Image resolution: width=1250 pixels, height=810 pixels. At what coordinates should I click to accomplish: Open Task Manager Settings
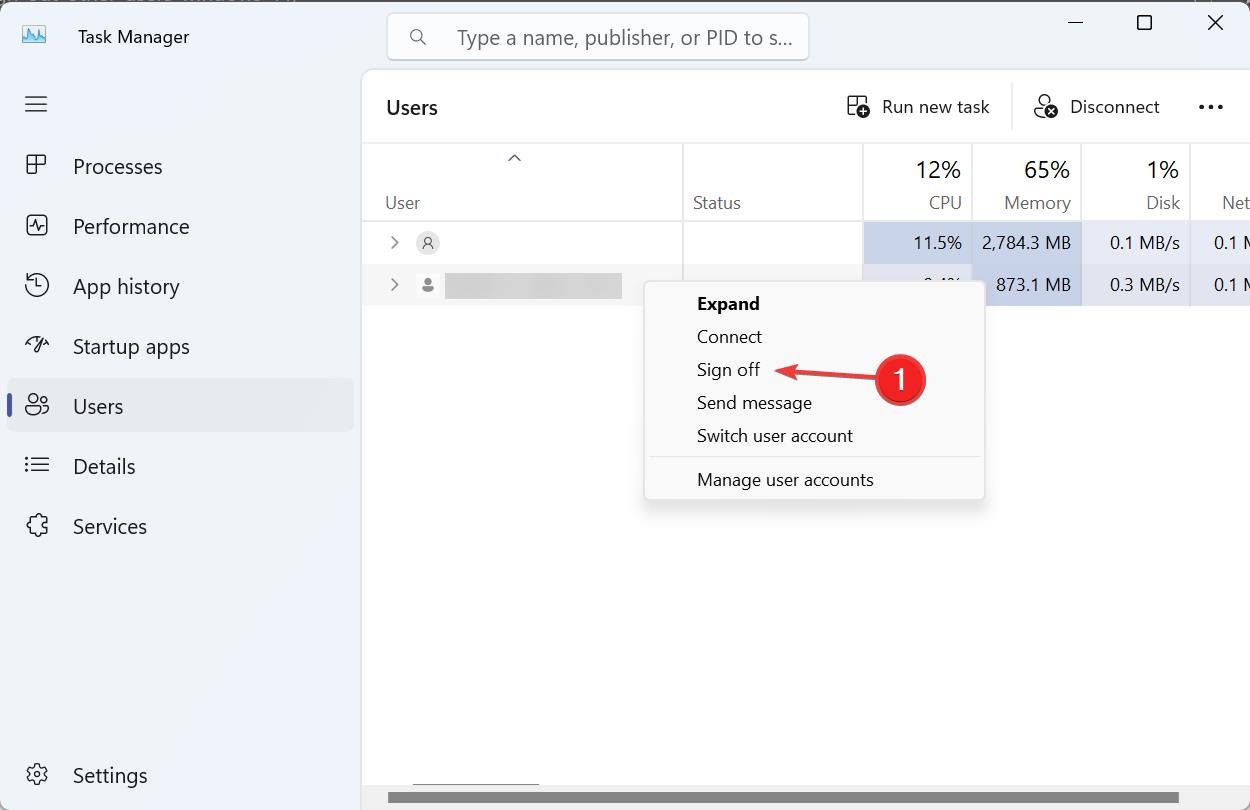[x=180, y=775]
